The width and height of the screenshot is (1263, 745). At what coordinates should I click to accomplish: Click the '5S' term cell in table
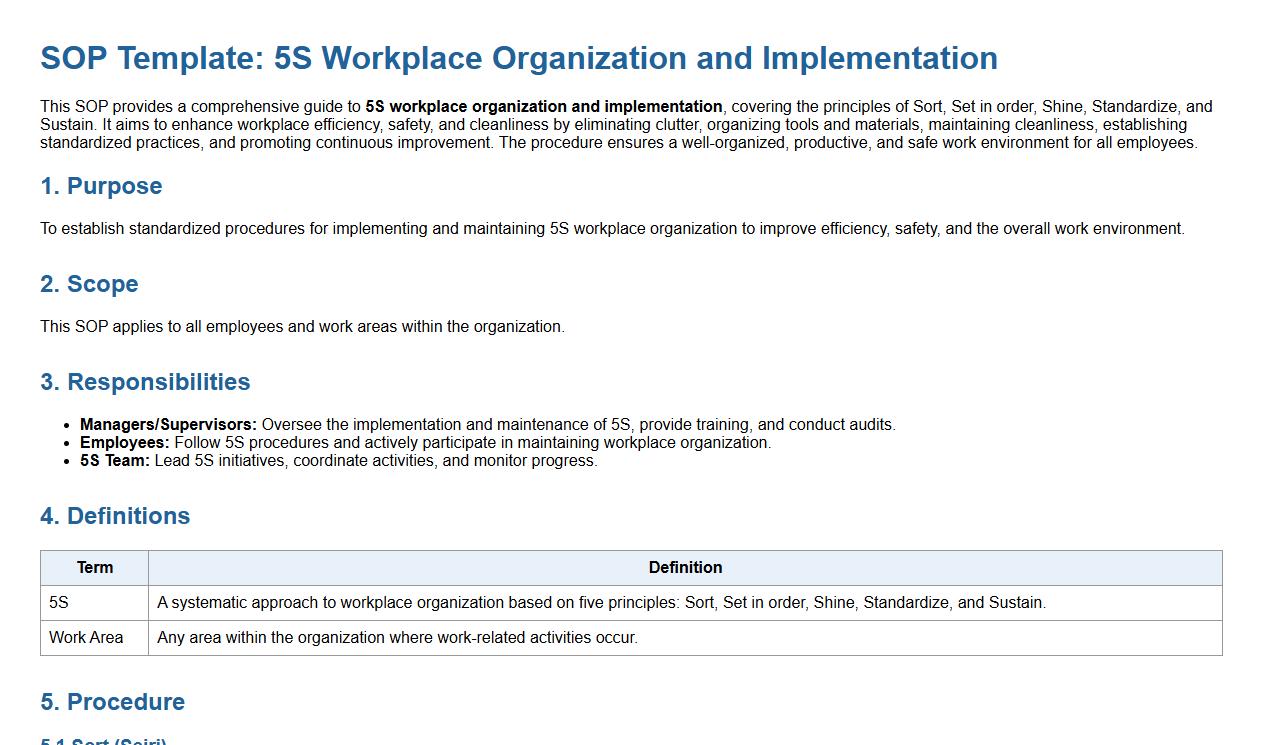coord(59,603)
